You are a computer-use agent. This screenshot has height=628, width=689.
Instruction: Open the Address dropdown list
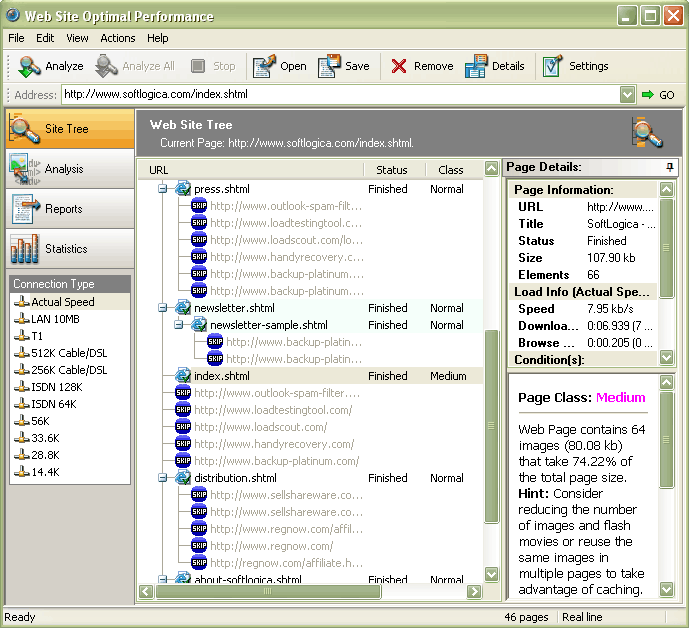[627, 95]
